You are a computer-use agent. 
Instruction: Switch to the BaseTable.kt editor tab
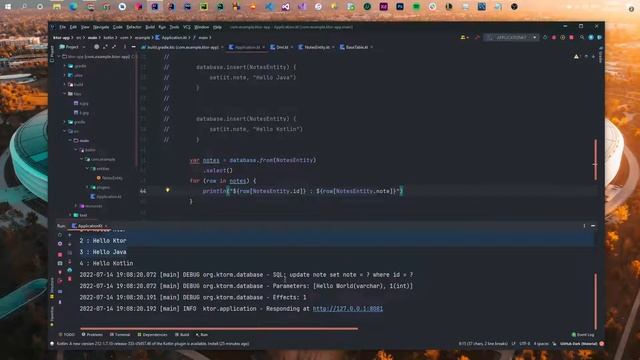point(356,47)
